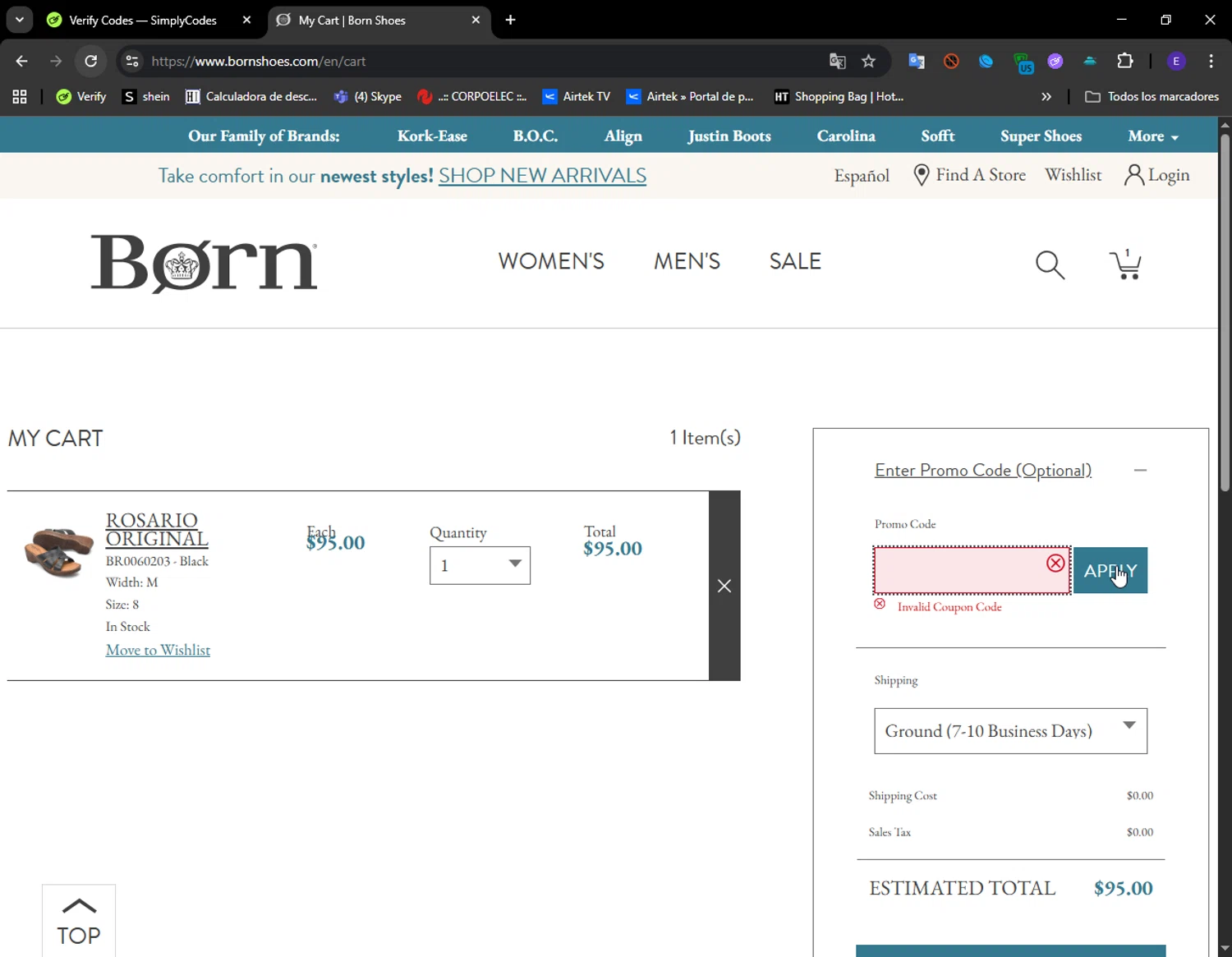Click the Google Translate extension icon

coord(917,61)
